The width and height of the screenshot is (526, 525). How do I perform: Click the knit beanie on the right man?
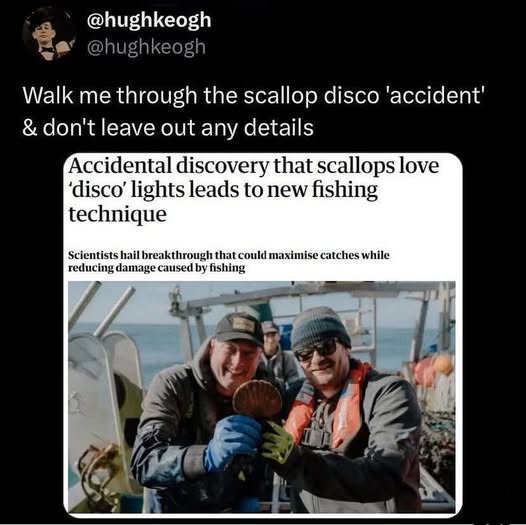[320, 328]
